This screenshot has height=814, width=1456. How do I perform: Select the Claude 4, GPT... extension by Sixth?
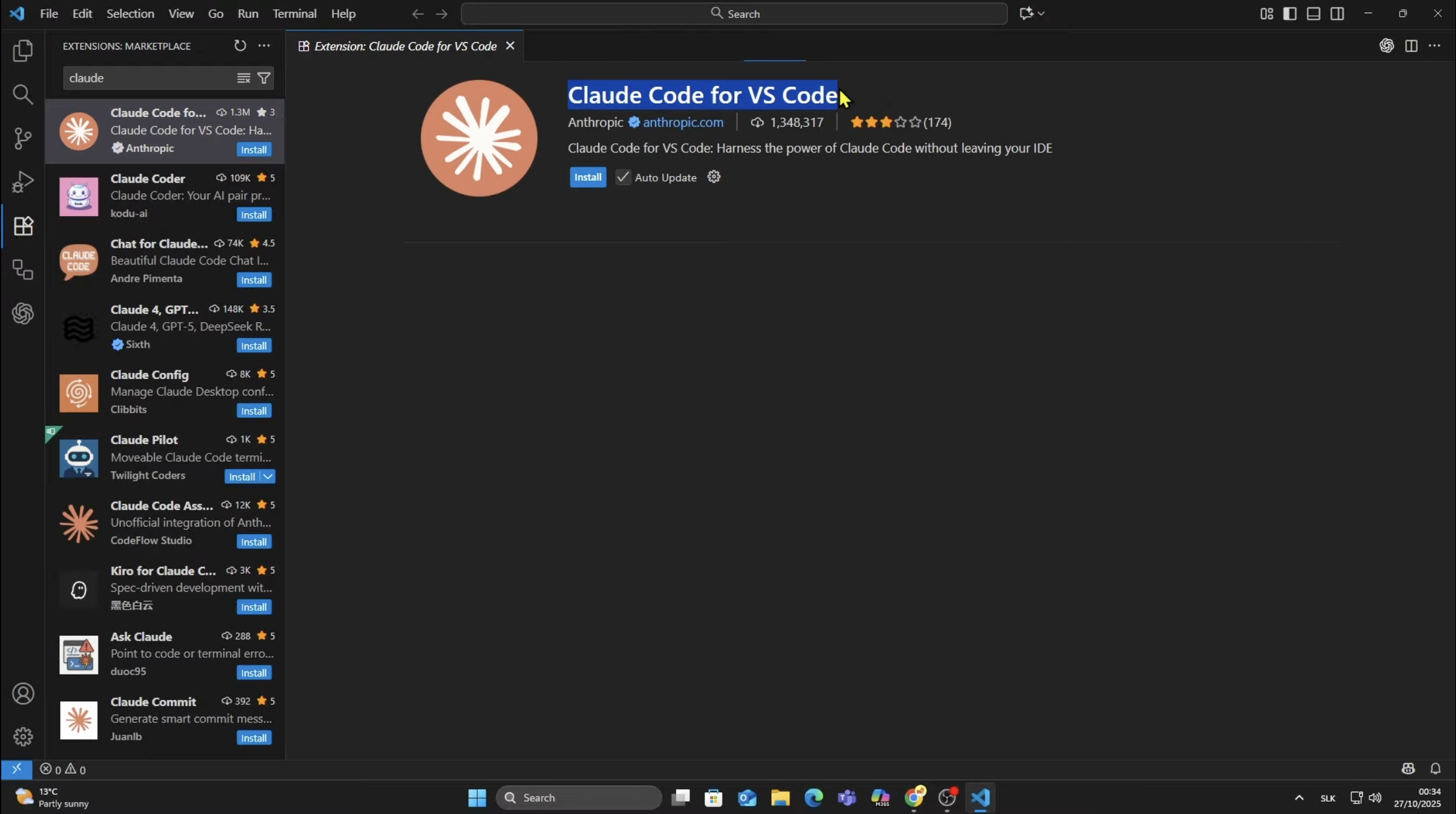[165, 327]
